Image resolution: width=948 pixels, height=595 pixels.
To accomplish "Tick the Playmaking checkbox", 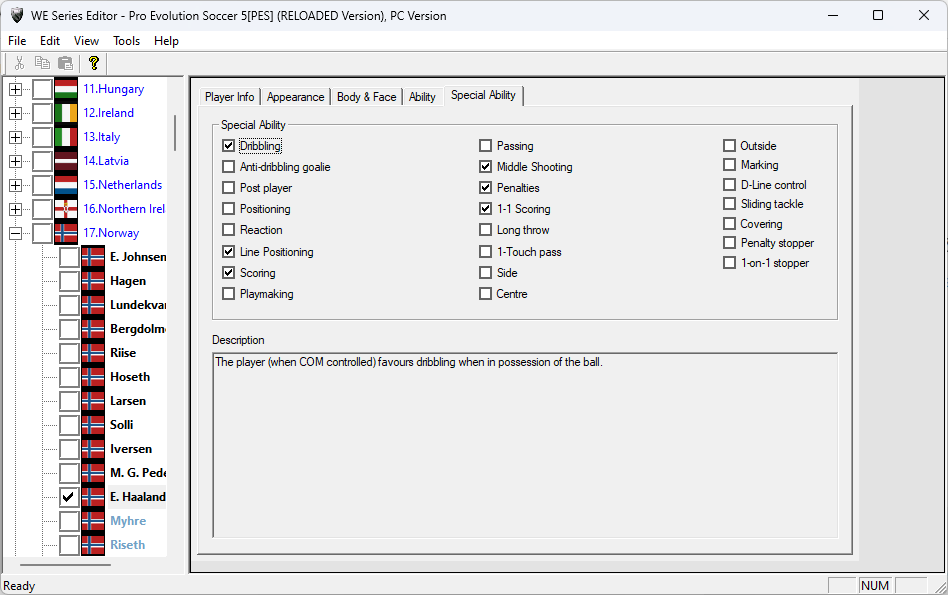I will 229,294.
